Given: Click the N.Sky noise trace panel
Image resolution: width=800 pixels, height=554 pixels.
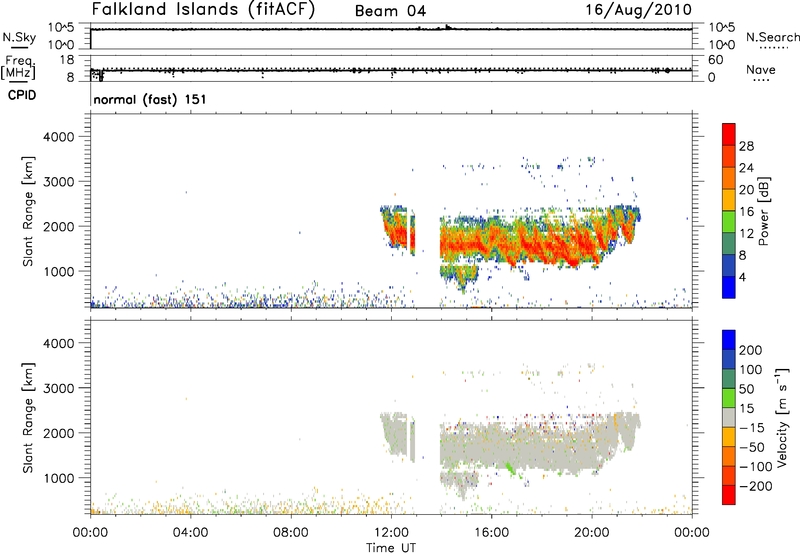Looking at the screenshot, I should coord(391,36).
